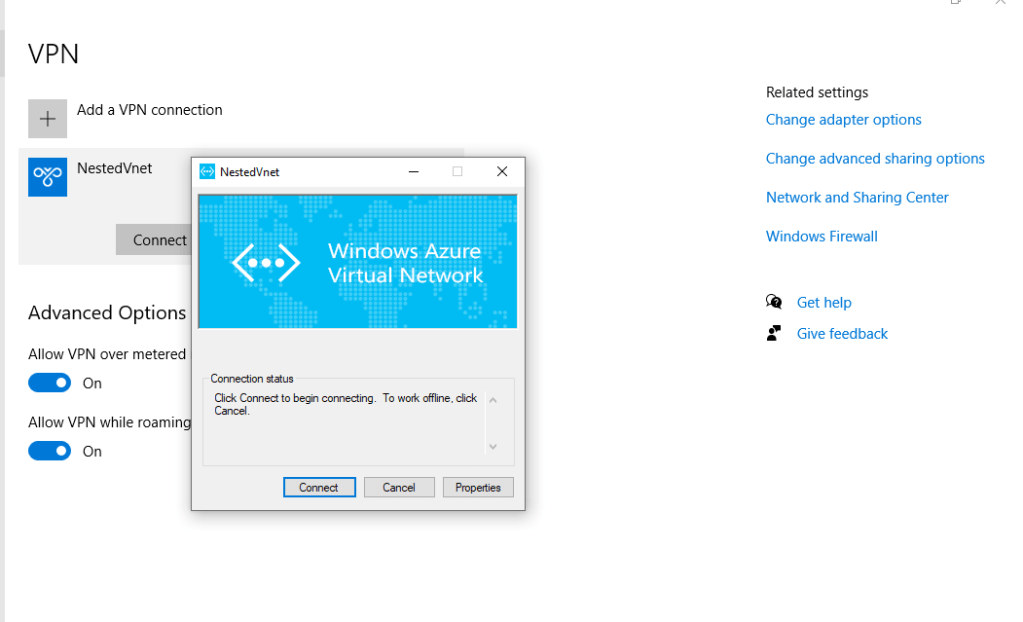Open the Windows Firewall link
This screenshot has height=622, width=1023.
point(821,237)
